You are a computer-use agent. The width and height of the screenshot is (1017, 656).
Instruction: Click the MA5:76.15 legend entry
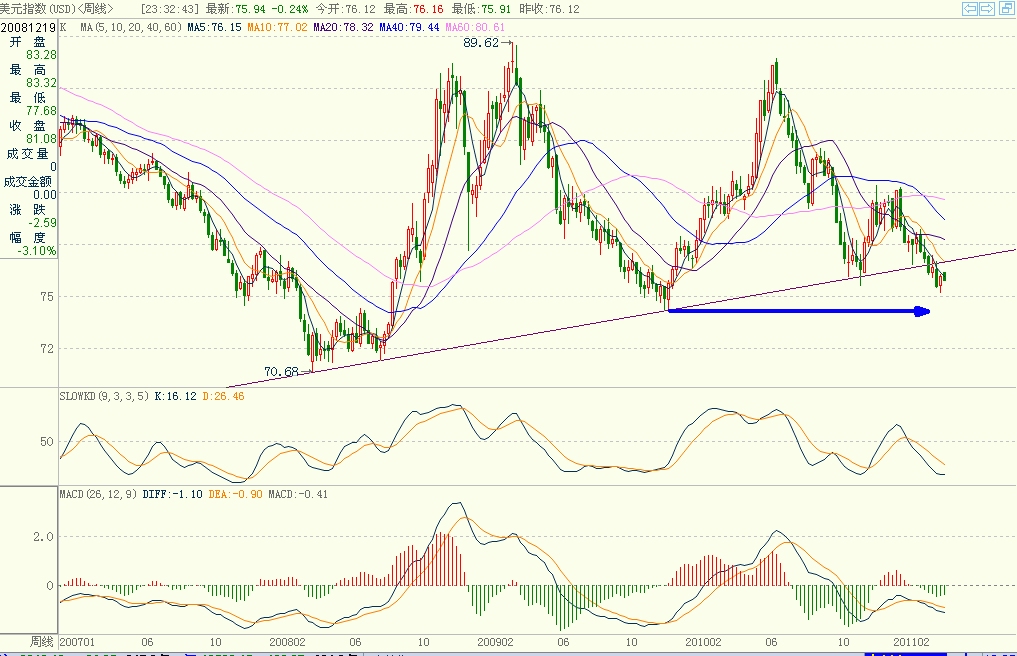(x=214, y=27)
